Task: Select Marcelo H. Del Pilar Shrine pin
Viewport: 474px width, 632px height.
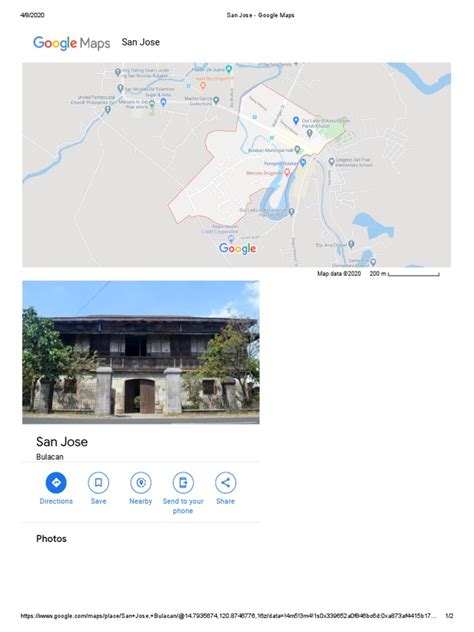Action: click(x=152, y=104)
